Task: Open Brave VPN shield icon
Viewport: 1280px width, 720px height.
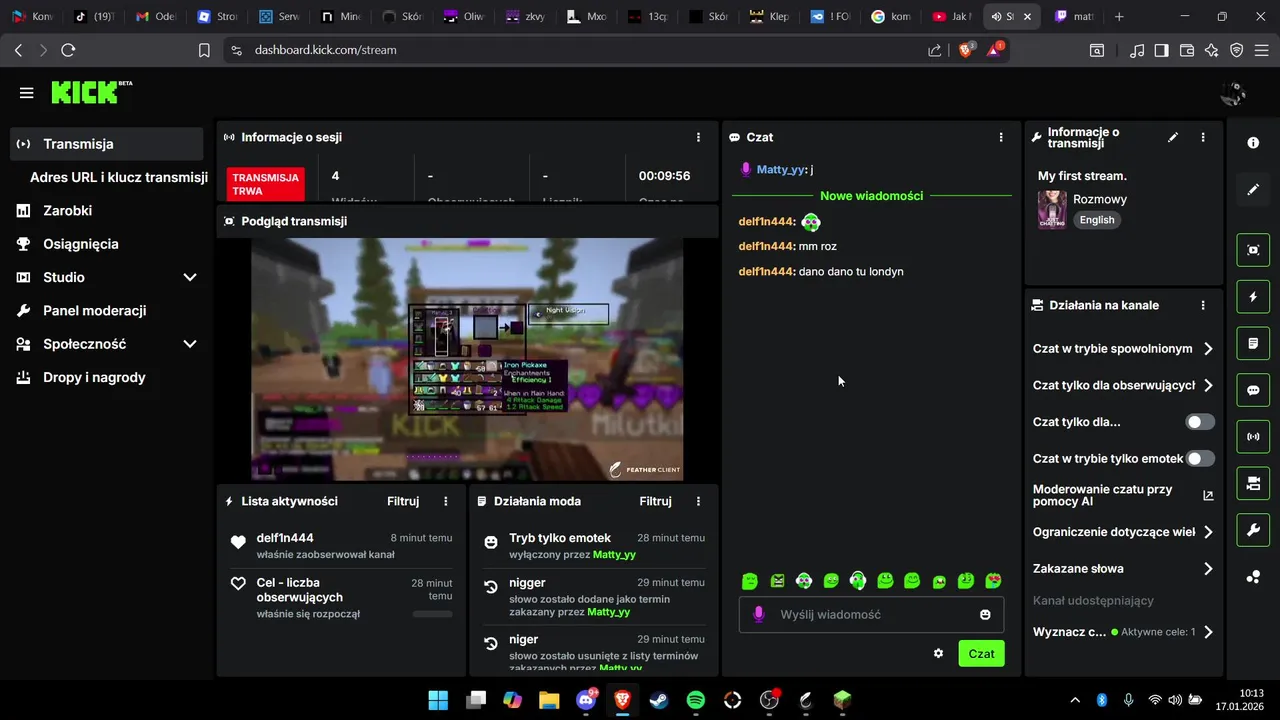Action: pos(1237,50)
